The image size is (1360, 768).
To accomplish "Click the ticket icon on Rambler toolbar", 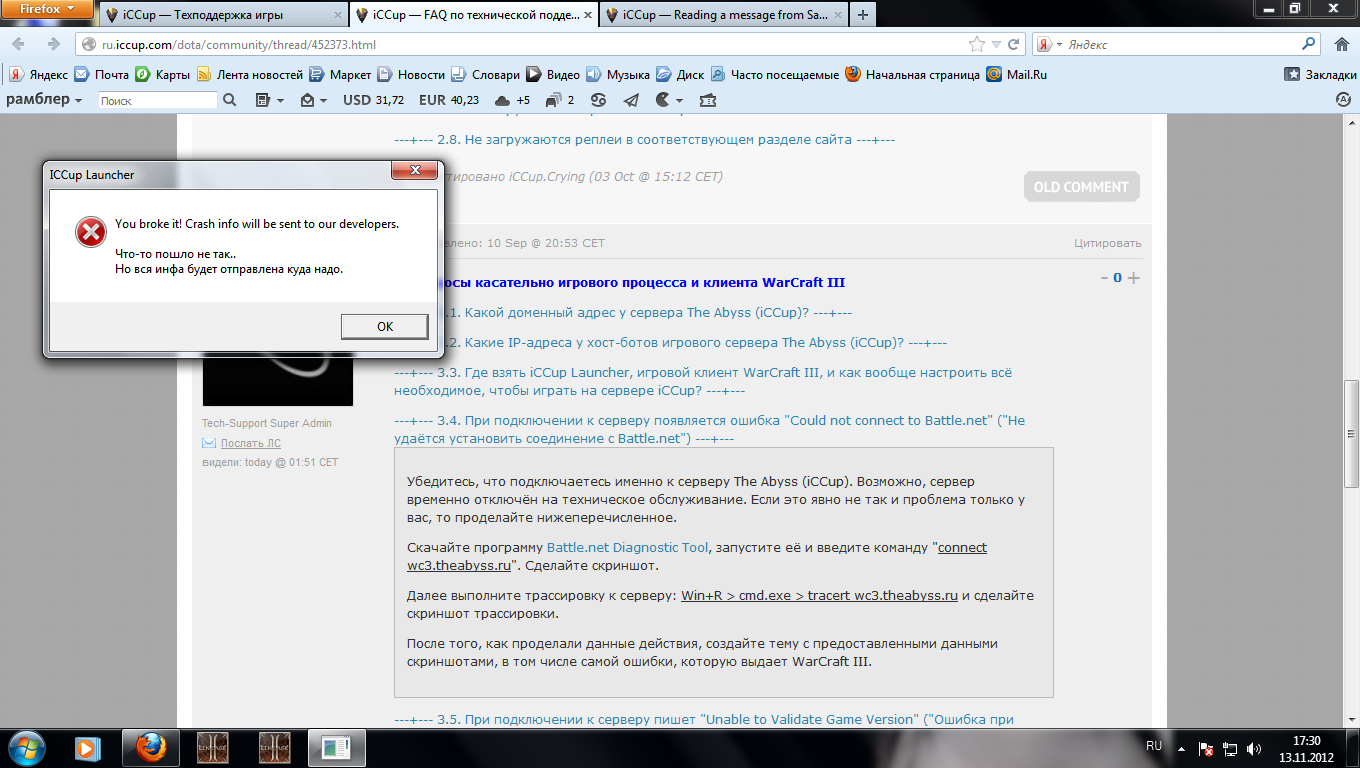I will point(708,100).
